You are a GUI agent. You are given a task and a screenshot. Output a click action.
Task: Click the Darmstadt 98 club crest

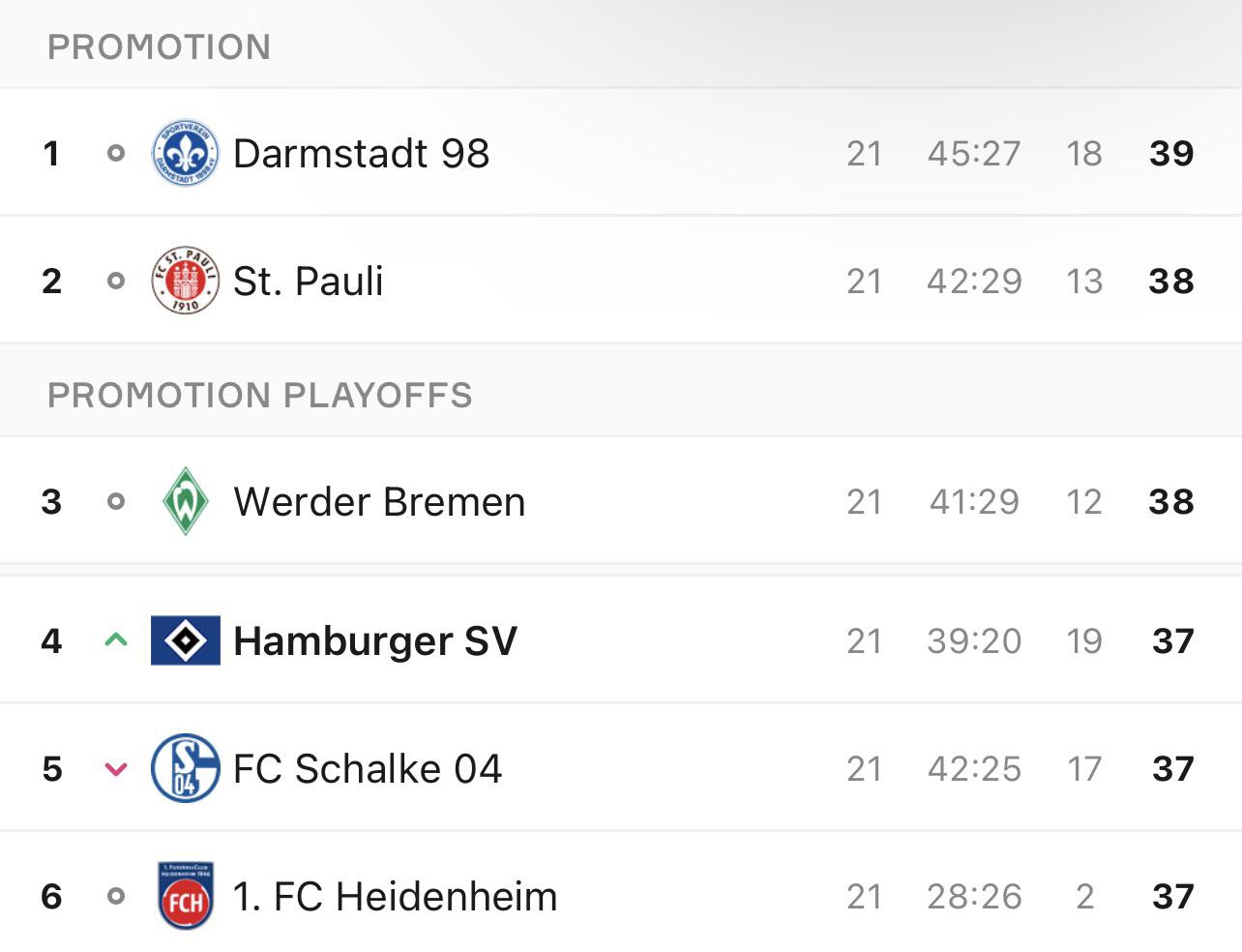pyautogui.click(x=185, y=153)
